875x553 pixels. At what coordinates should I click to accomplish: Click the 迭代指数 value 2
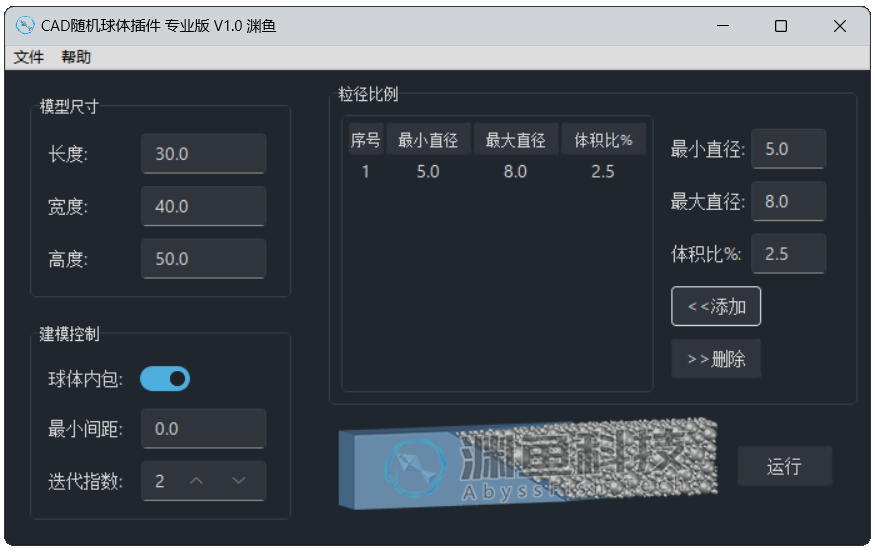coord(160,481)
